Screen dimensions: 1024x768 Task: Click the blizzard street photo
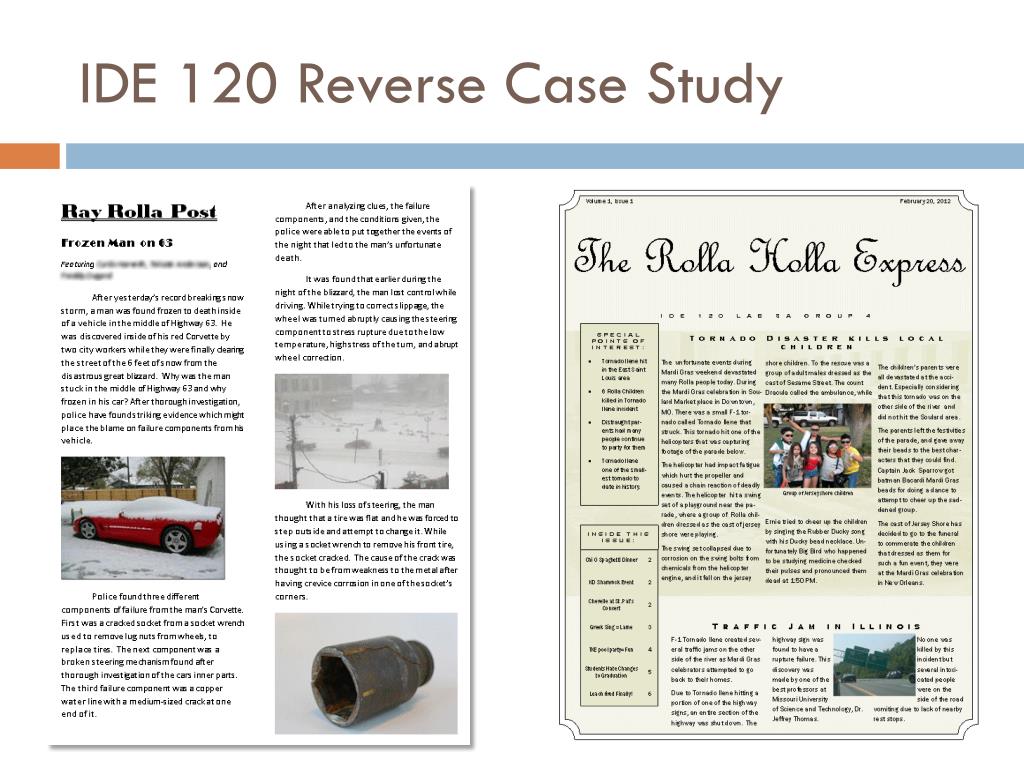tap(362, 431)
